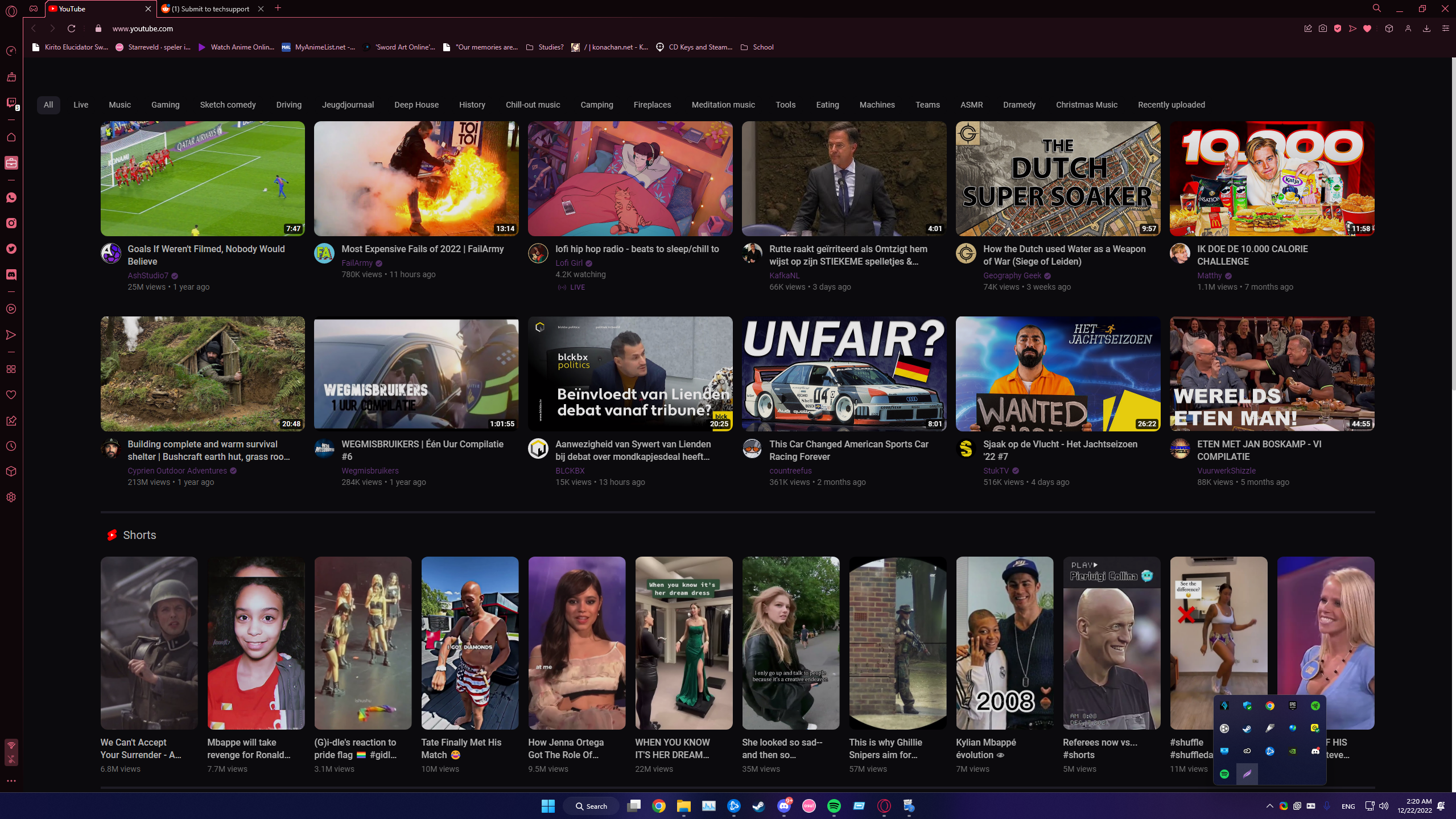Image resolution: width=1456 pixels, height=819 pixels.
Task: Open Geography Geek channel link
Action: tap(1012, 275)
